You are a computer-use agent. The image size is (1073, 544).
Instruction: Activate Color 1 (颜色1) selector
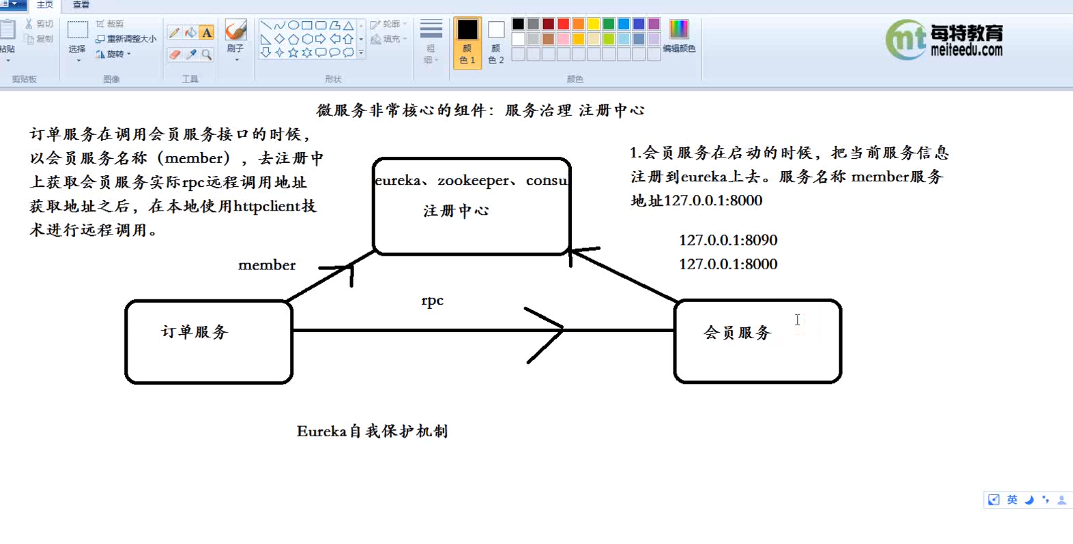pos(467,42)
